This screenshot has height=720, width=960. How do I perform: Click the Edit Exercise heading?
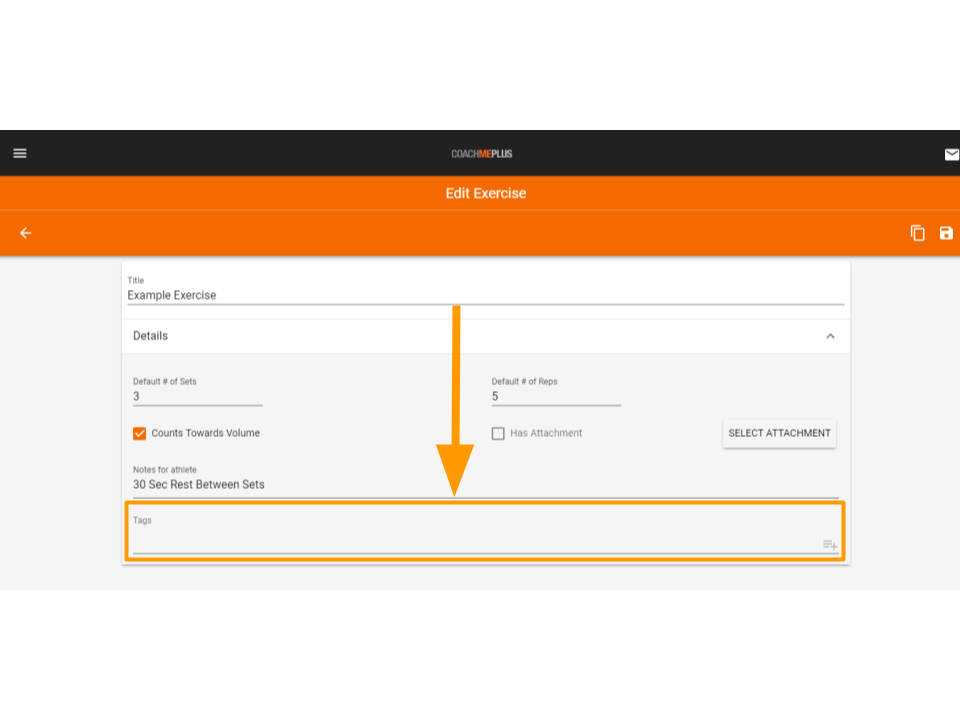coord(486,193)
